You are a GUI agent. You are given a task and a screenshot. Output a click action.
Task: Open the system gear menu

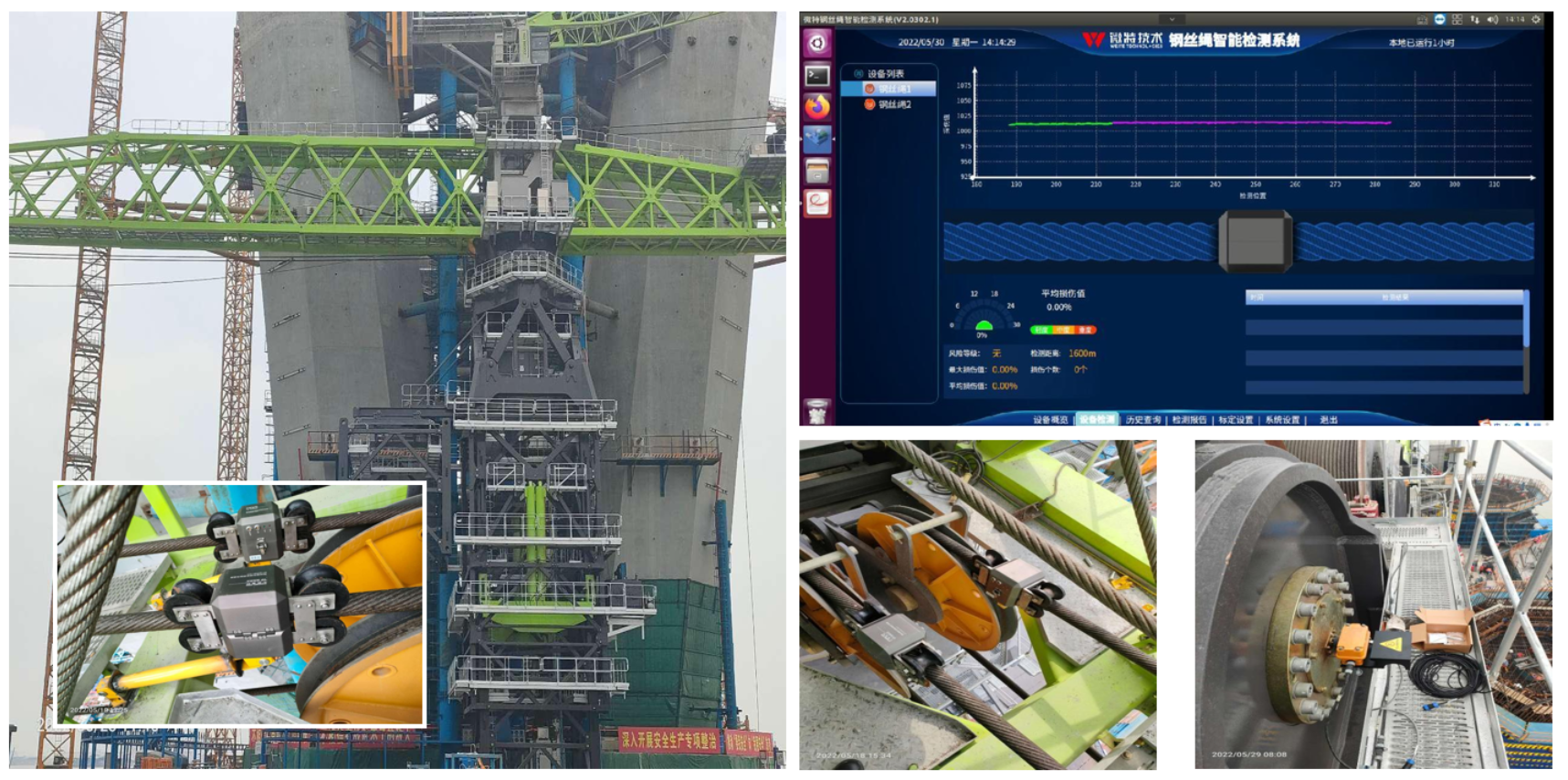coord(1536,19)
